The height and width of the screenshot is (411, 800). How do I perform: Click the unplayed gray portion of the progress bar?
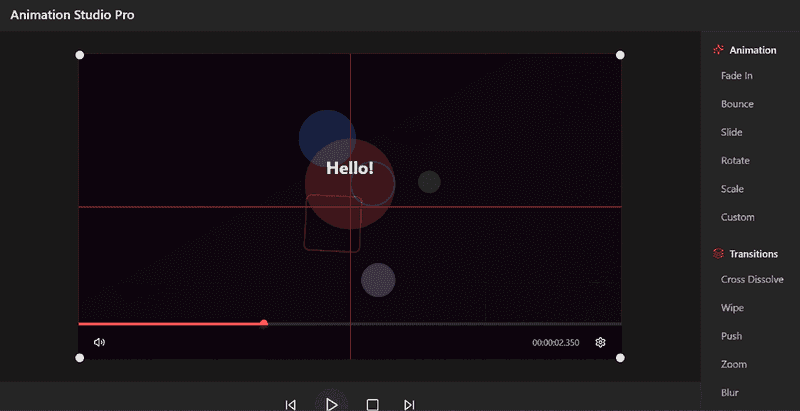click(444, 324)
